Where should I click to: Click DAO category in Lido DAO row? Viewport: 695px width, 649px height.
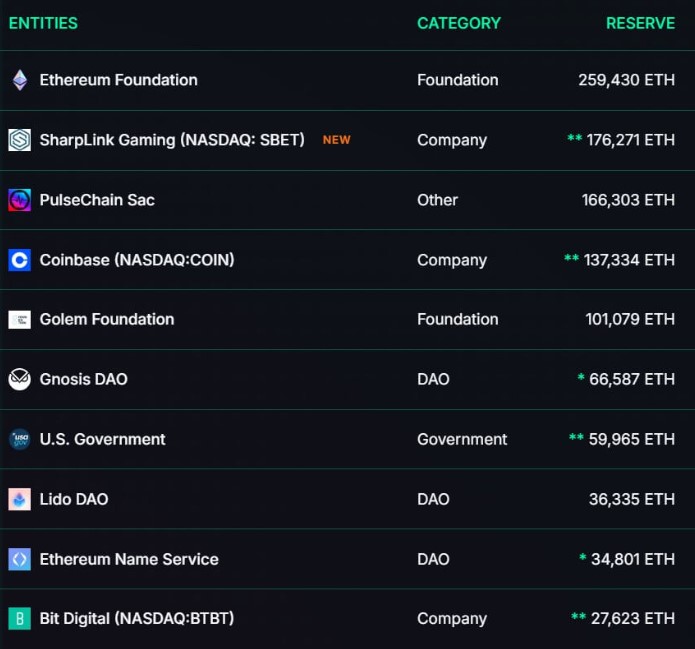pyautogui.click(x=433, y=499)
